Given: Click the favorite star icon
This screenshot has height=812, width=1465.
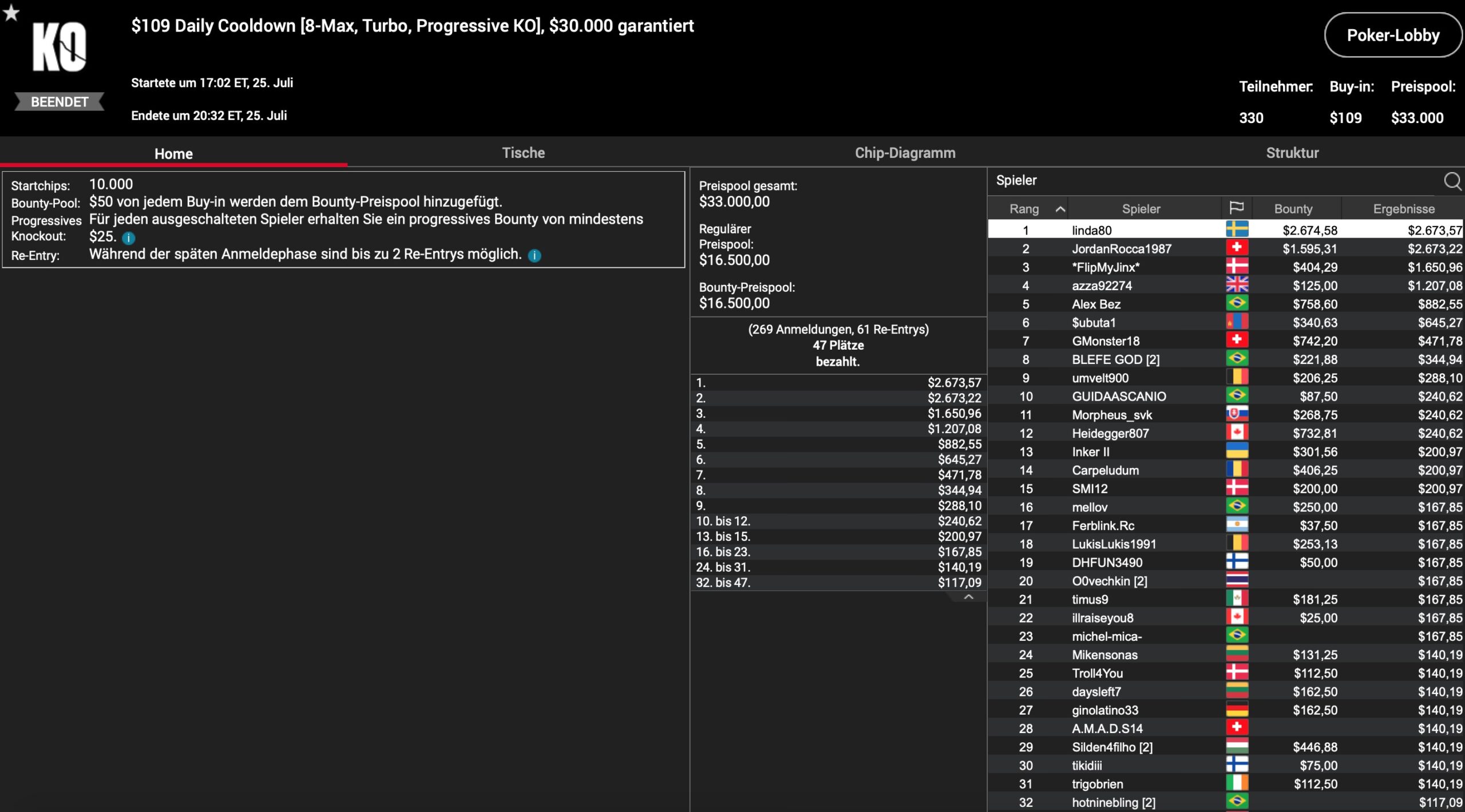Looking at the screenshot, I should [x=11, y=13].
